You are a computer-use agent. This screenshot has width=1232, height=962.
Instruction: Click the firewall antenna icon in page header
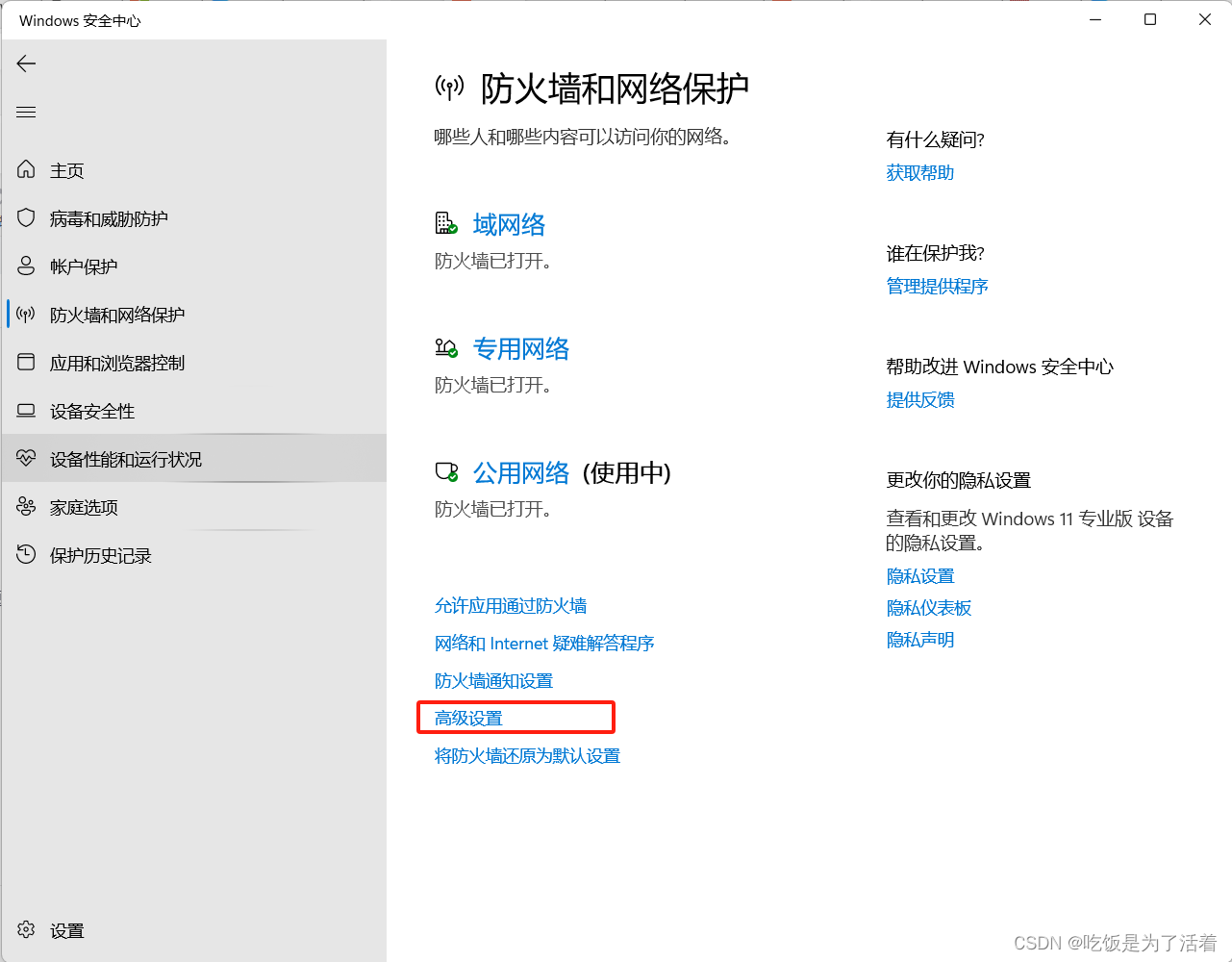click(449, 89)
